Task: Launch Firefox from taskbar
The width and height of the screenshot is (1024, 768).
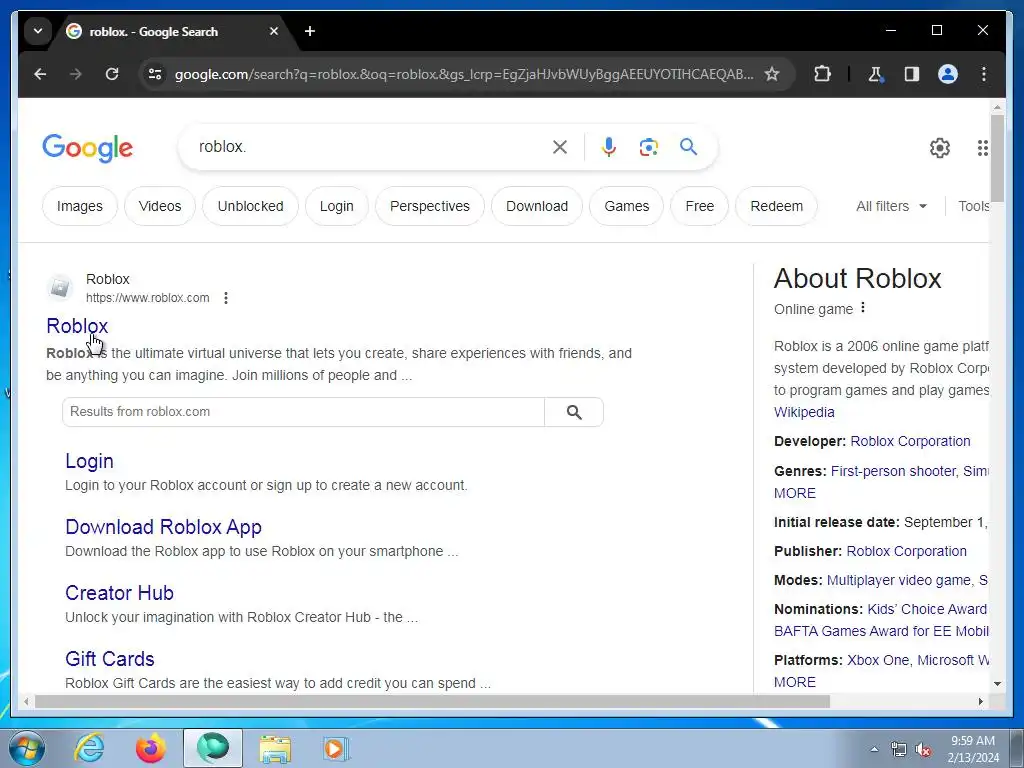Action: click(x=151, y=748)
